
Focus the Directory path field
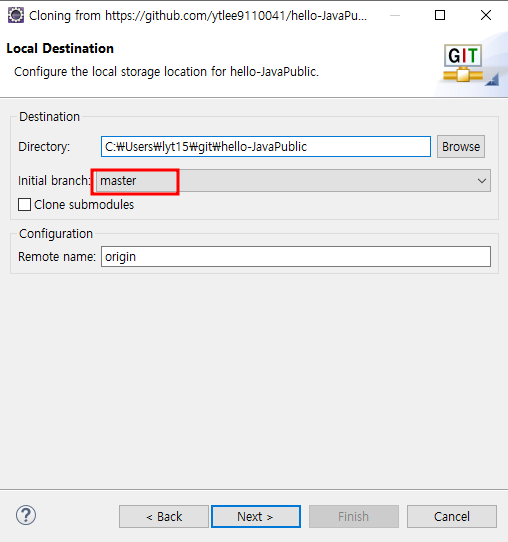[266, 147]
